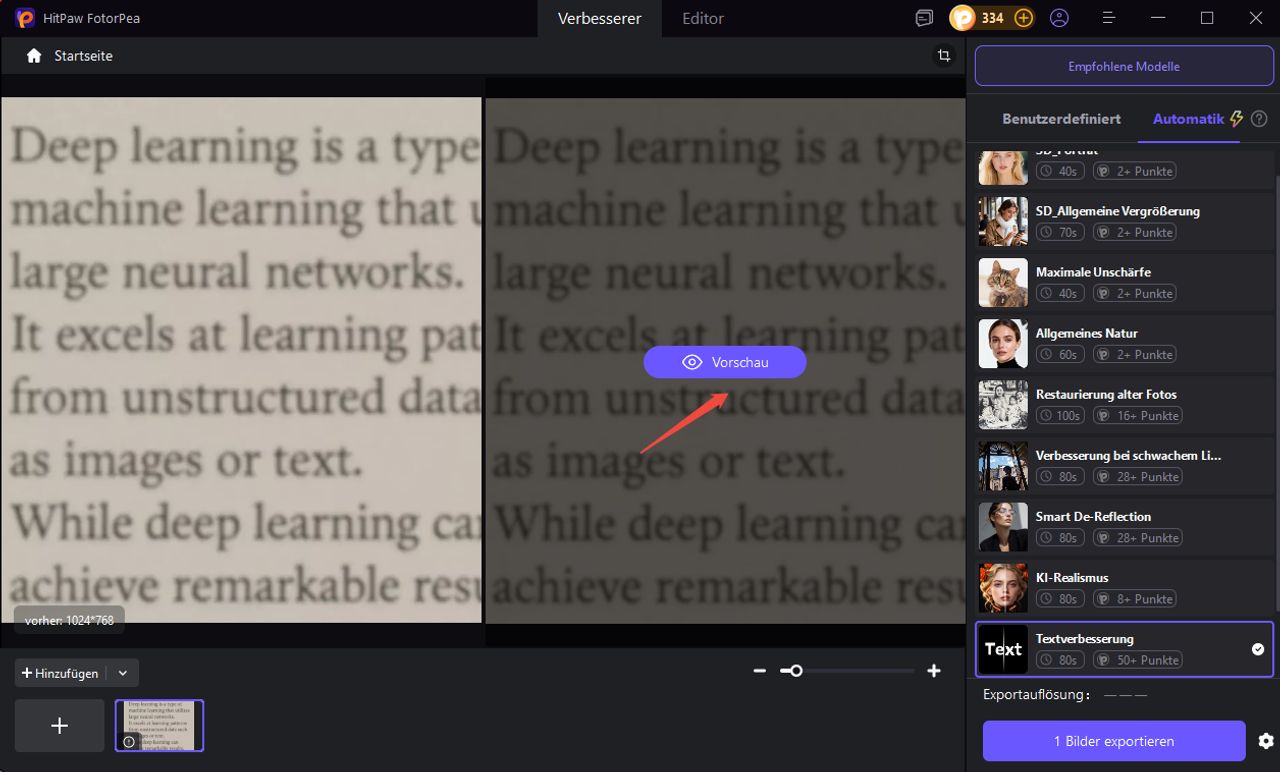Click the 'KI-Realismus' model name
This screenshot has height=772, width=1280.
pyautogui.click(x=1072, y=577)
